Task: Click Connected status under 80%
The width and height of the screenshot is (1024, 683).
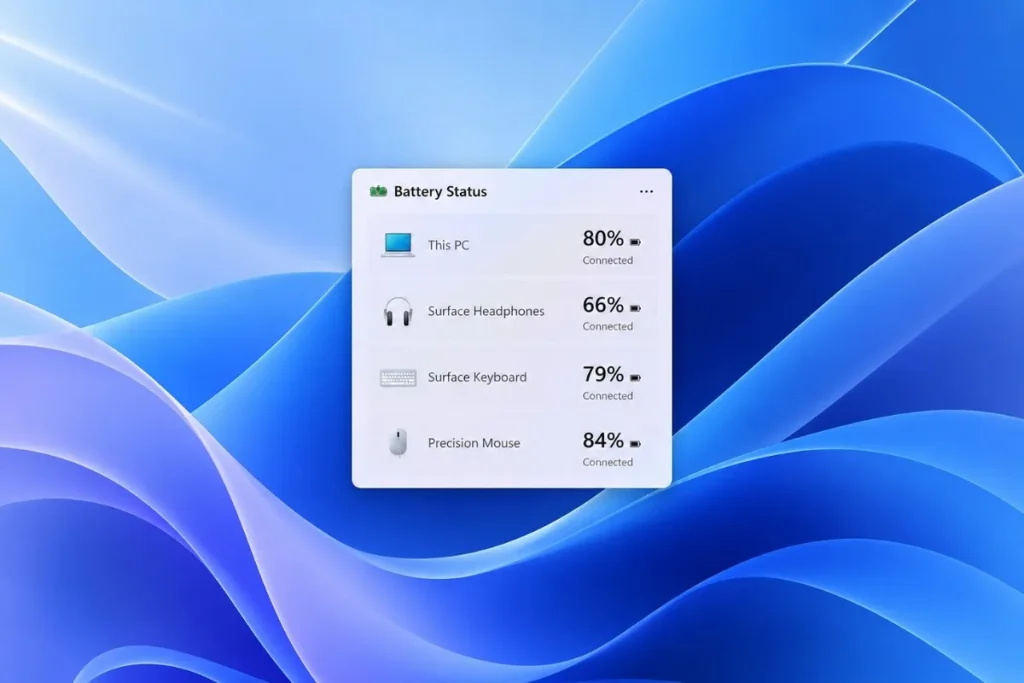Action: click(607, 260)
